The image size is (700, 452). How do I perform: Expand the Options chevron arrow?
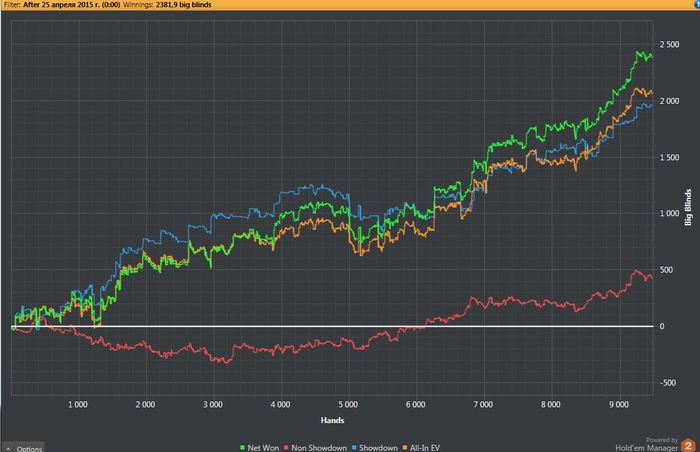coord(8,448)
